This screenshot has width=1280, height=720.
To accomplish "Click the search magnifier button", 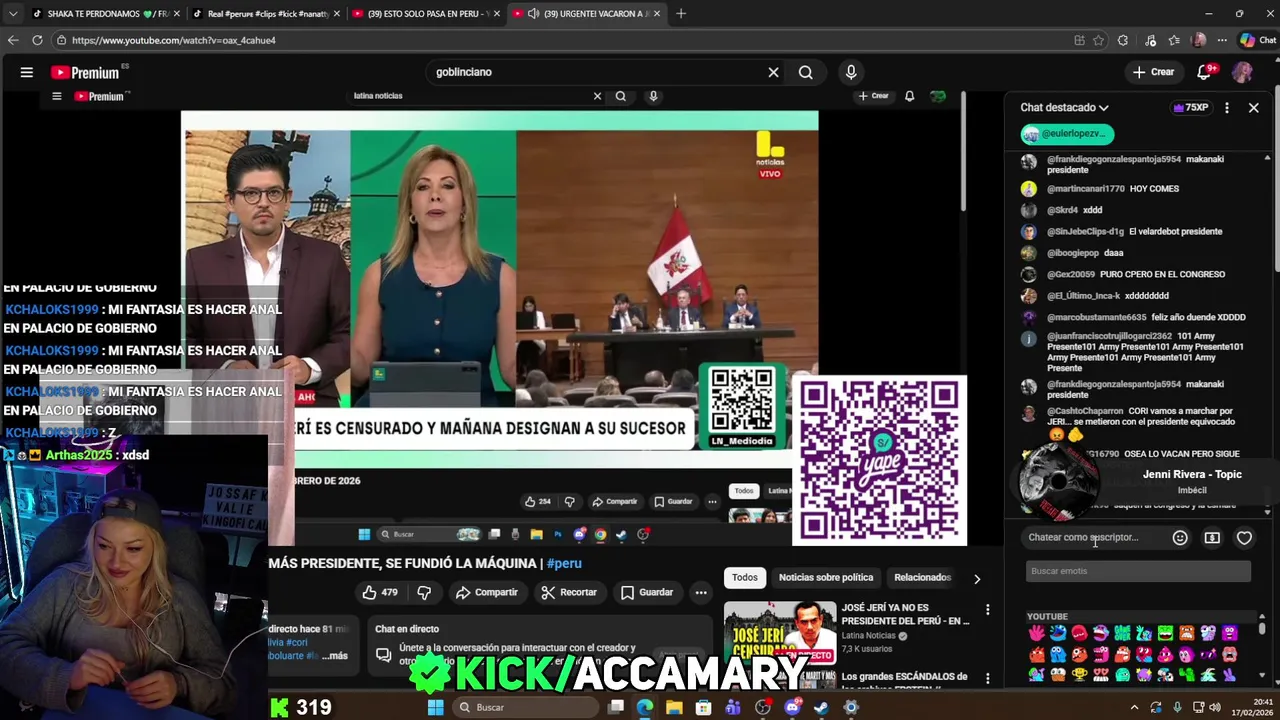I will point(806,72).
